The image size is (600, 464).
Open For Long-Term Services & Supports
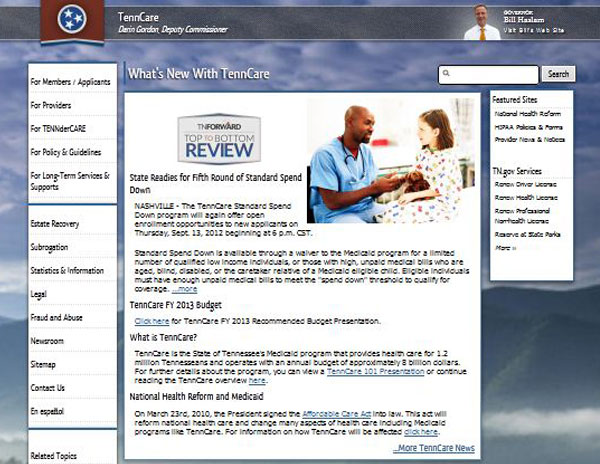click(x=70, y=181)
